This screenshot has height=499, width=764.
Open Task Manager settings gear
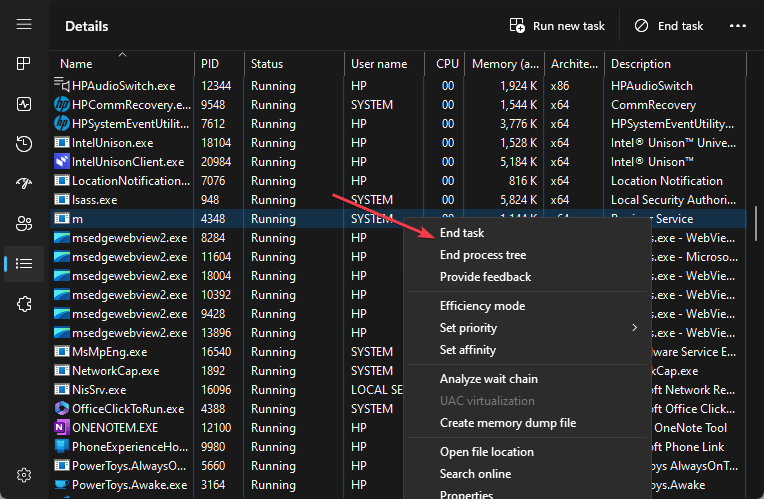click(24, 475)
